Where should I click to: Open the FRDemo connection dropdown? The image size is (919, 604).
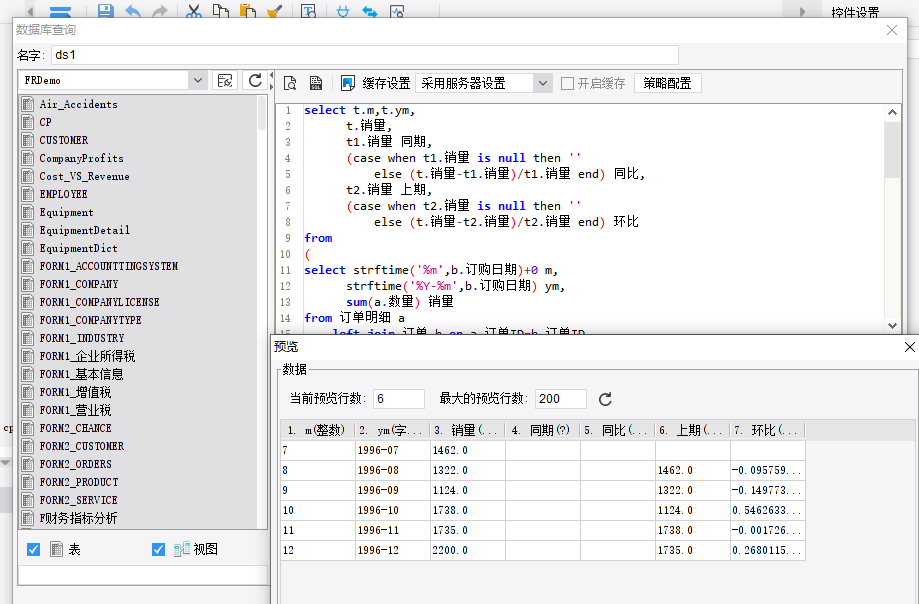pos(198,80)
